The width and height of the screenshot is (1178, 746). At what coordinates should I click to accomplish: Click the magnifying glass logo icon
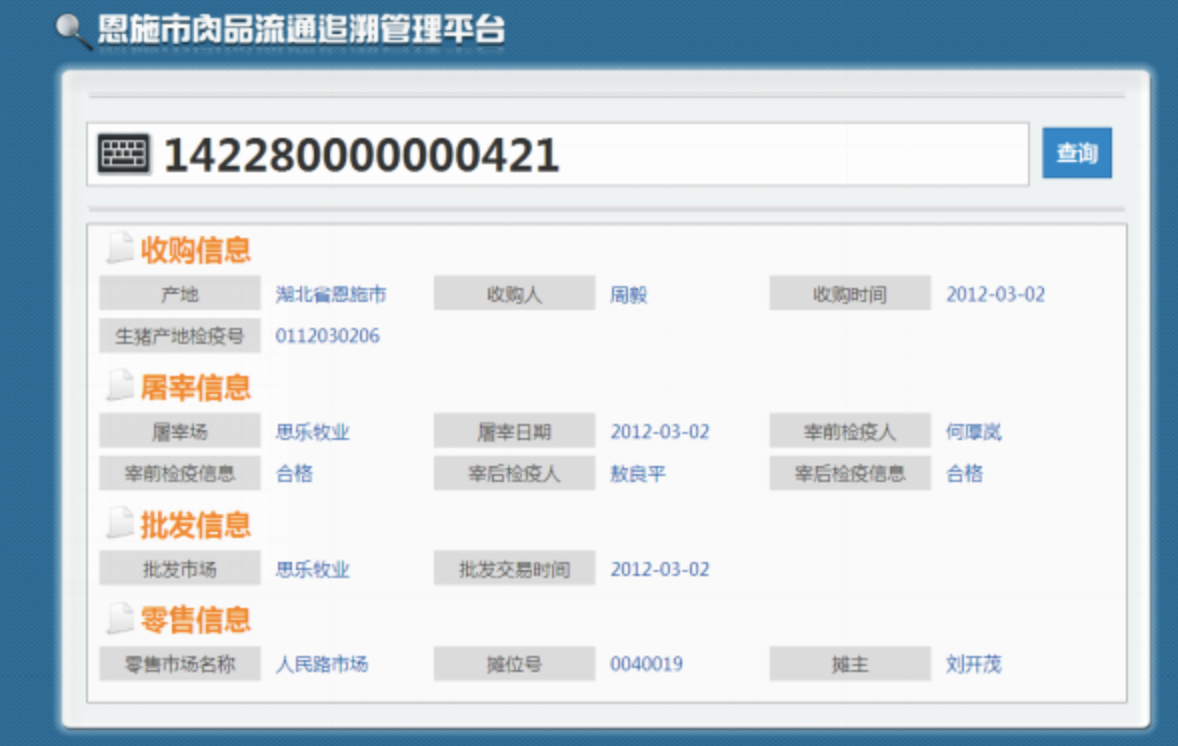click(x=72, y=31)
